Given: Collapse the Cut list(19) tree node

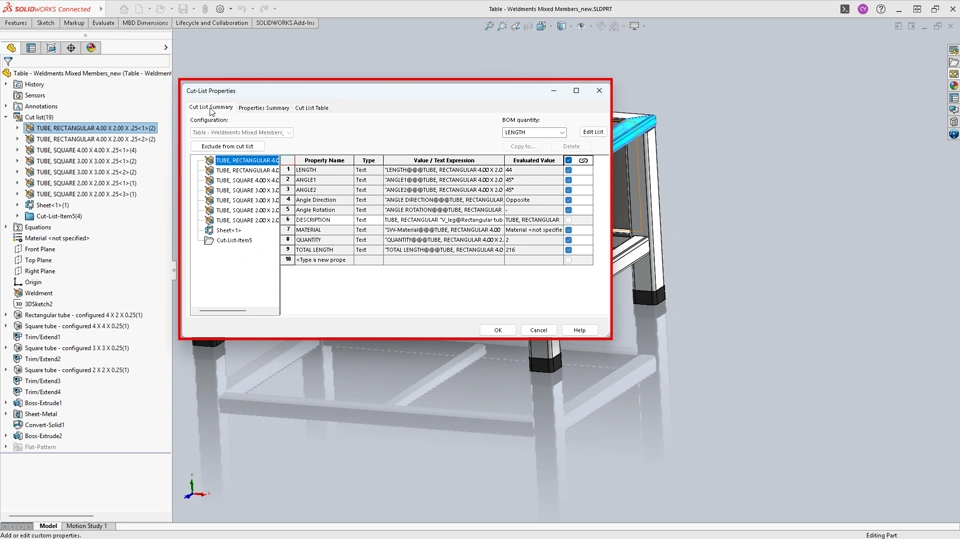Looking at the screenshot, I should click(x=6, y=117).
